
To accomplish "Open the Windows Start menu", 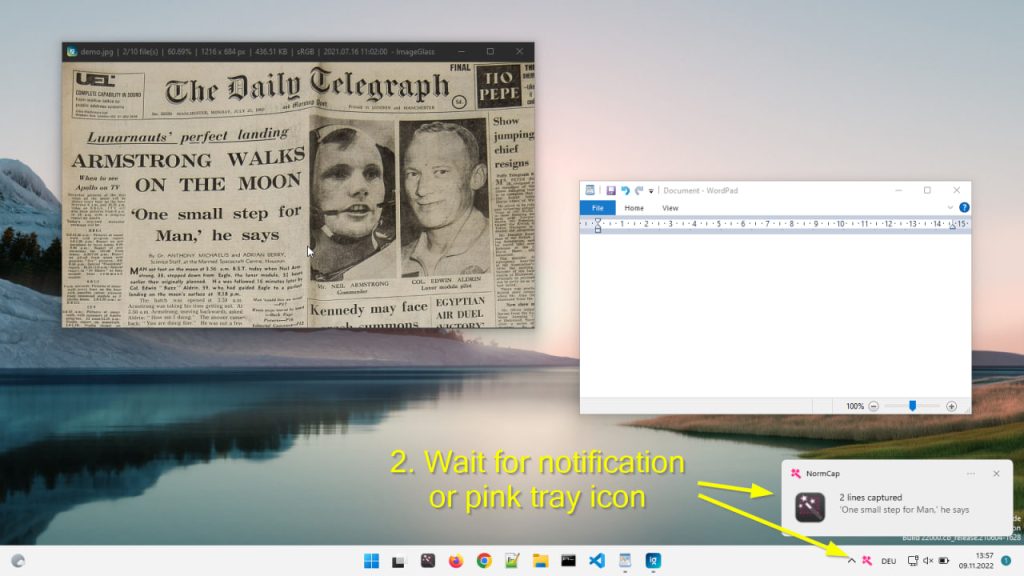I will tap(371, 560).
